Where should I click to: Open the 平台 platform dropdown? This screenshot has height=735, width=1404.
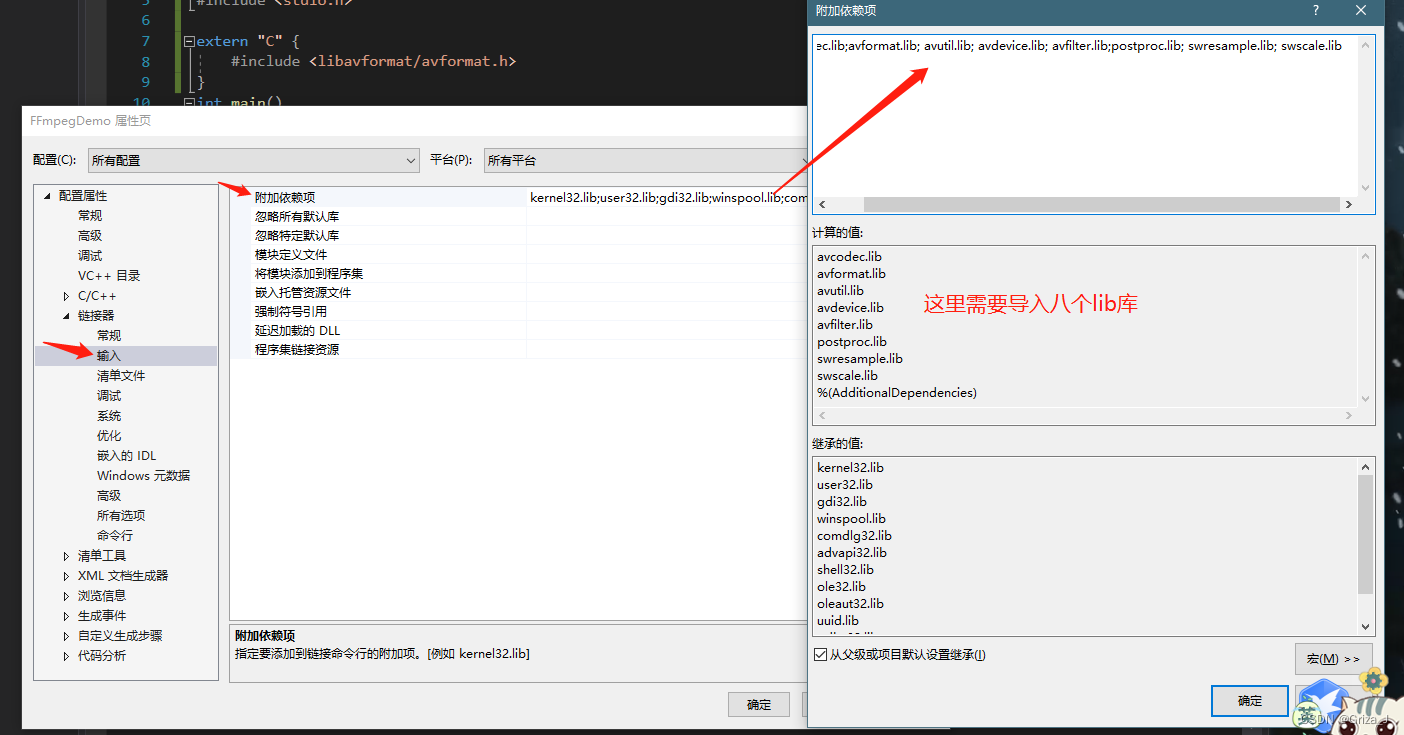646,160
